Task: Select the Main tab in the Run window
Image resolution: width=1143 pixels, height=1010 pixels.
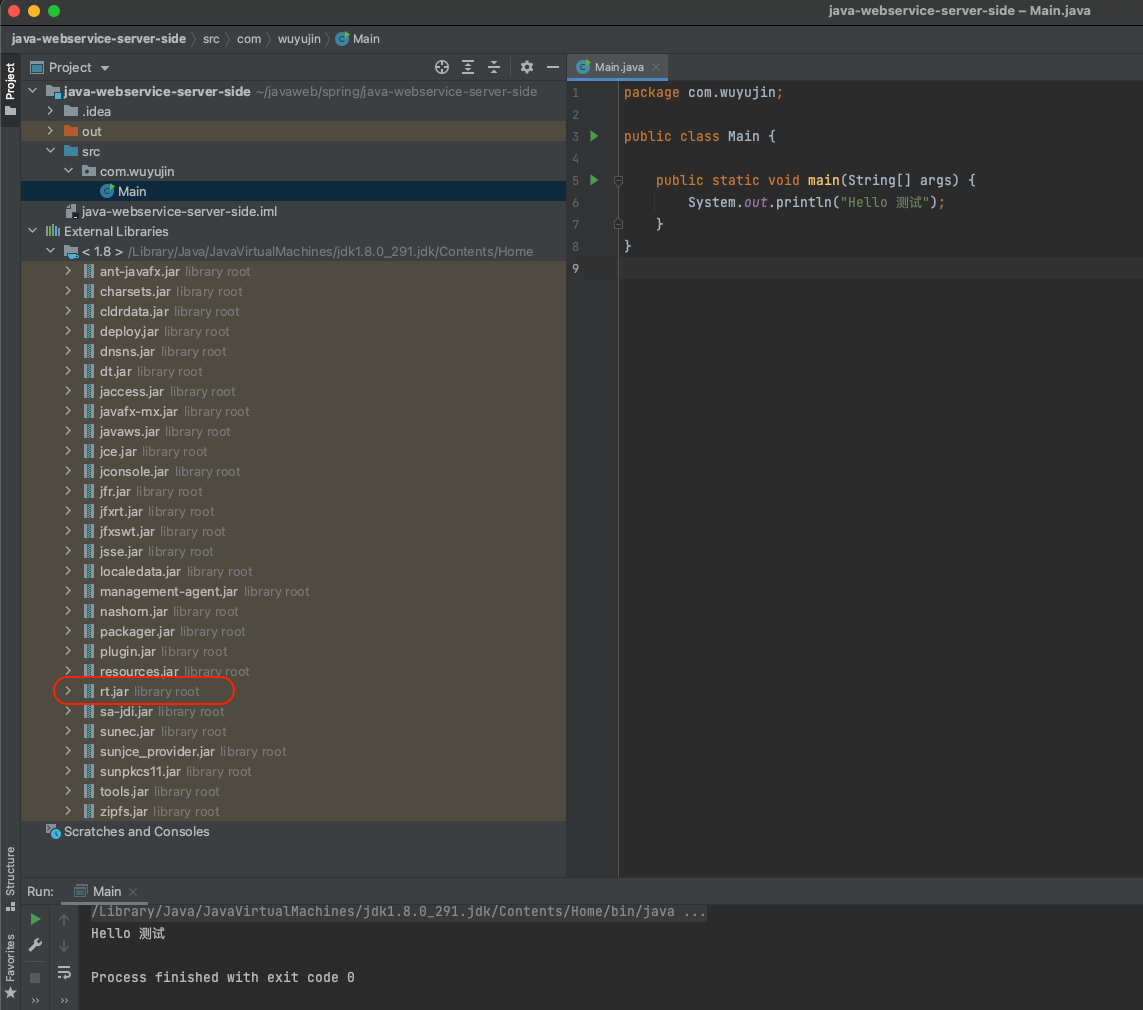Action: (x=105, y=890)
